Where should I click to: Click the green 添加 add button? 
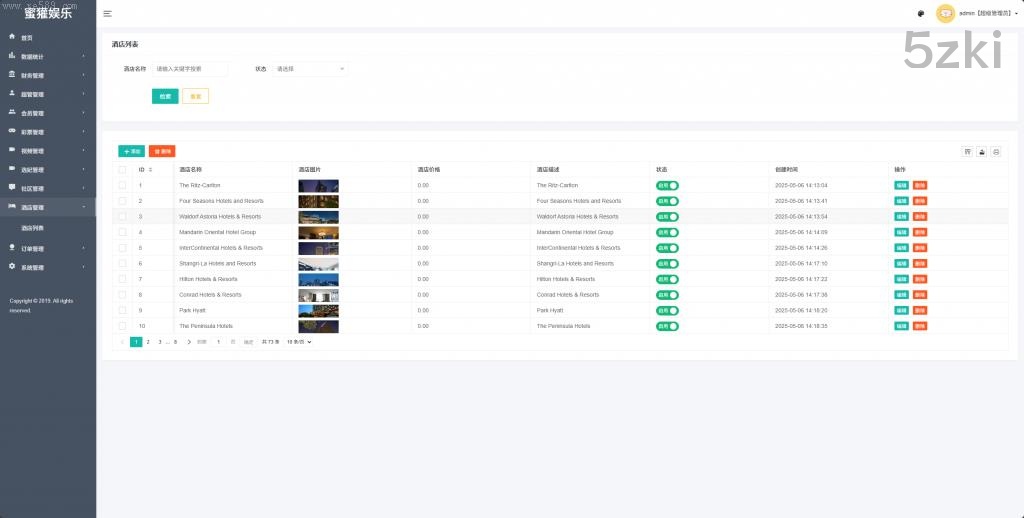tap(131, 151)
